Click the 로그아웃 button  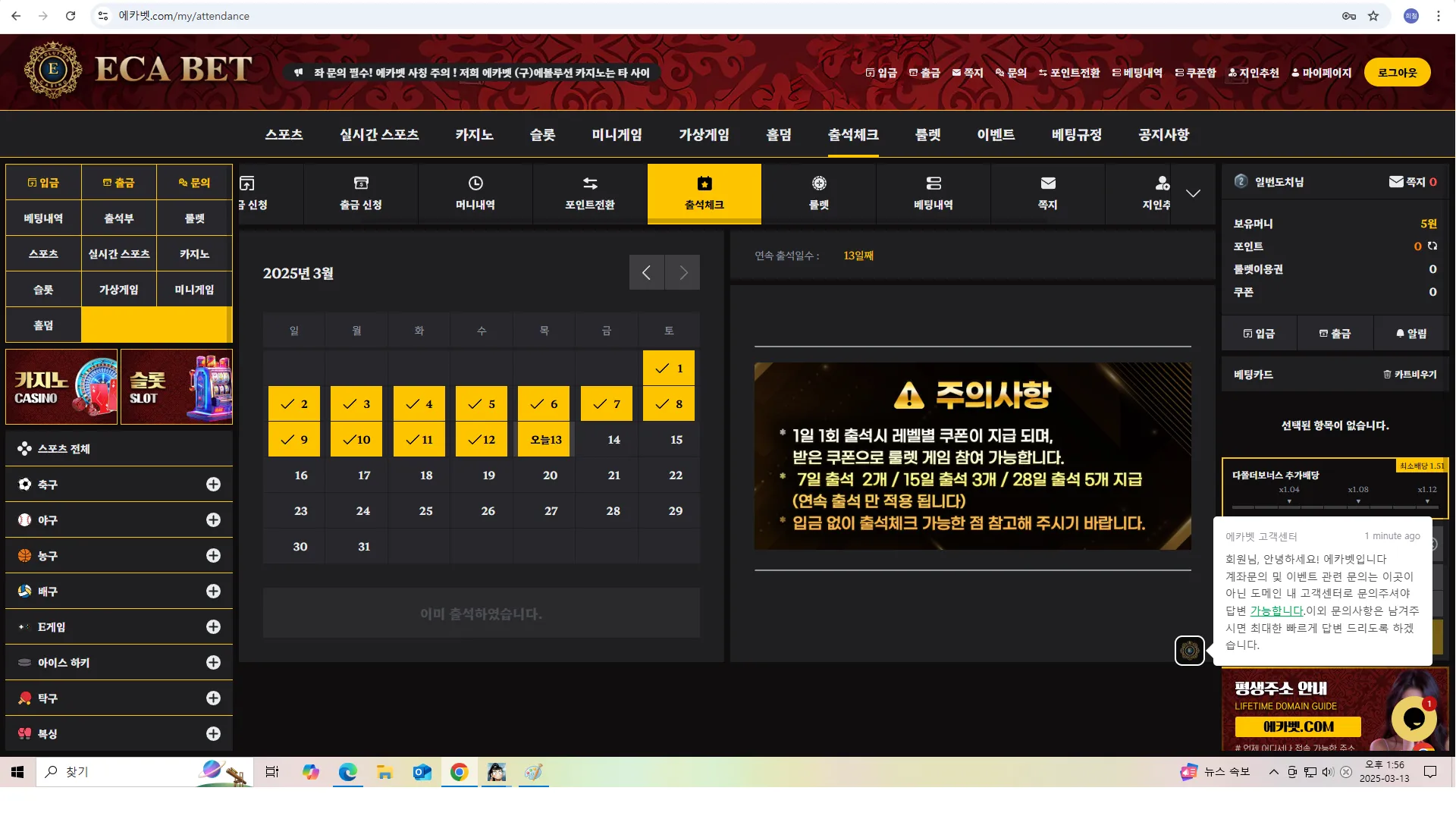(1397, 73)
